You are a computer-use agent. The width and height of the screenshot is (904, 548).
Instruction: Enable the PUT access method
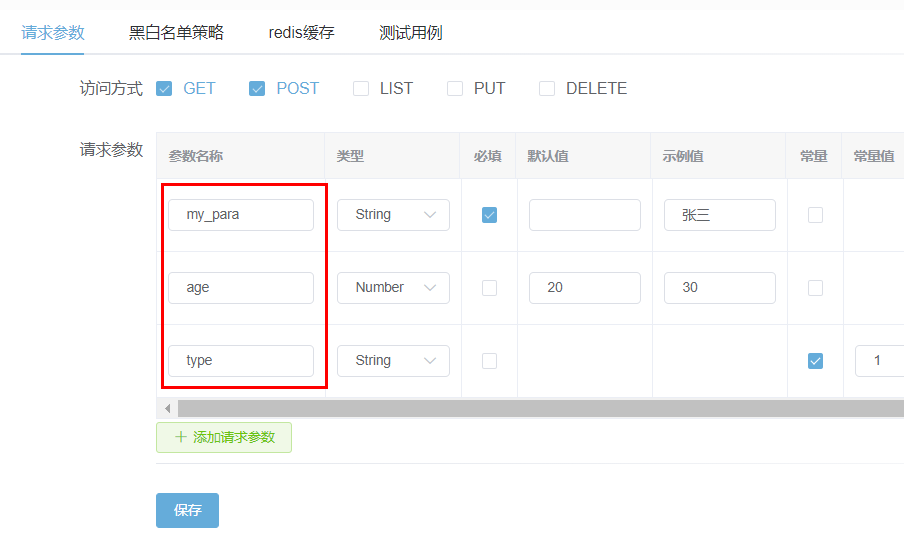tap(455, 88)
